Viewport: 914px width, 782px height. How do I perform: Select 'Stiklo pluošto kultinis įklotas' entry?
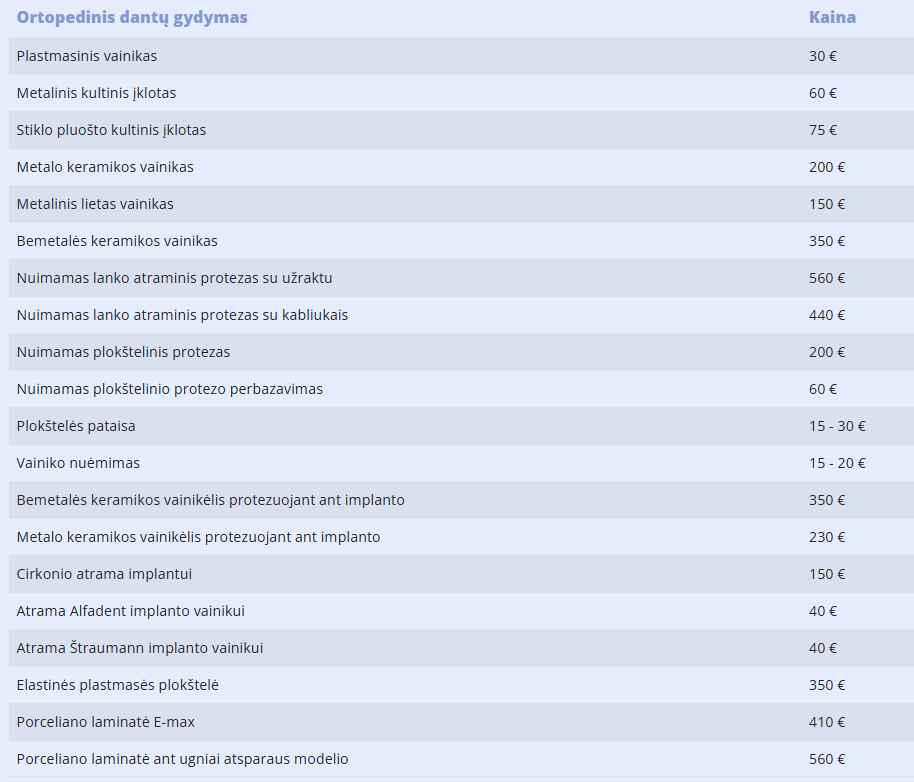pos(111,130)
